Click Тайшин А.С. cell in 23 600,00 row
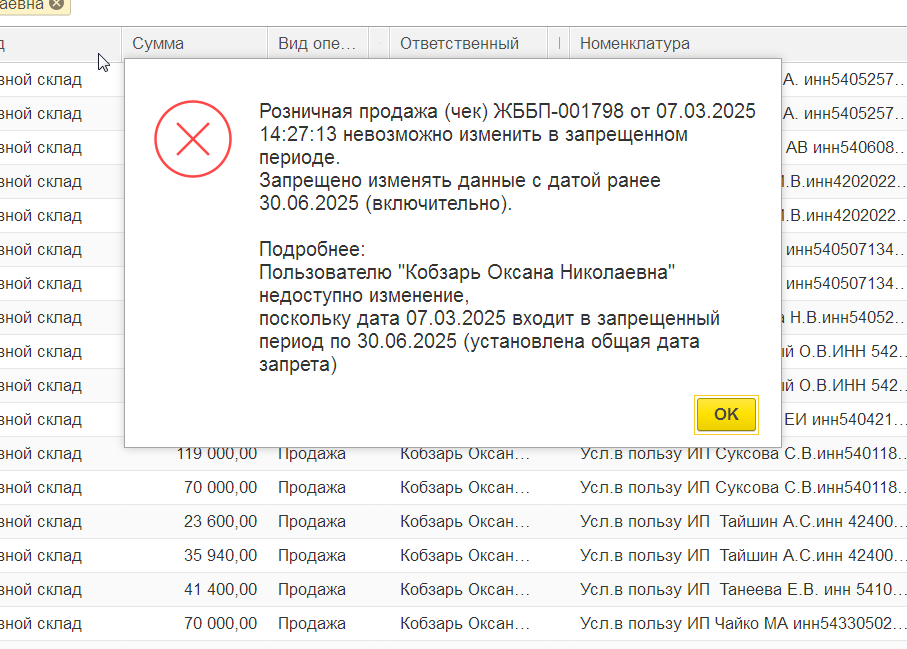 (x=738, y=521)
